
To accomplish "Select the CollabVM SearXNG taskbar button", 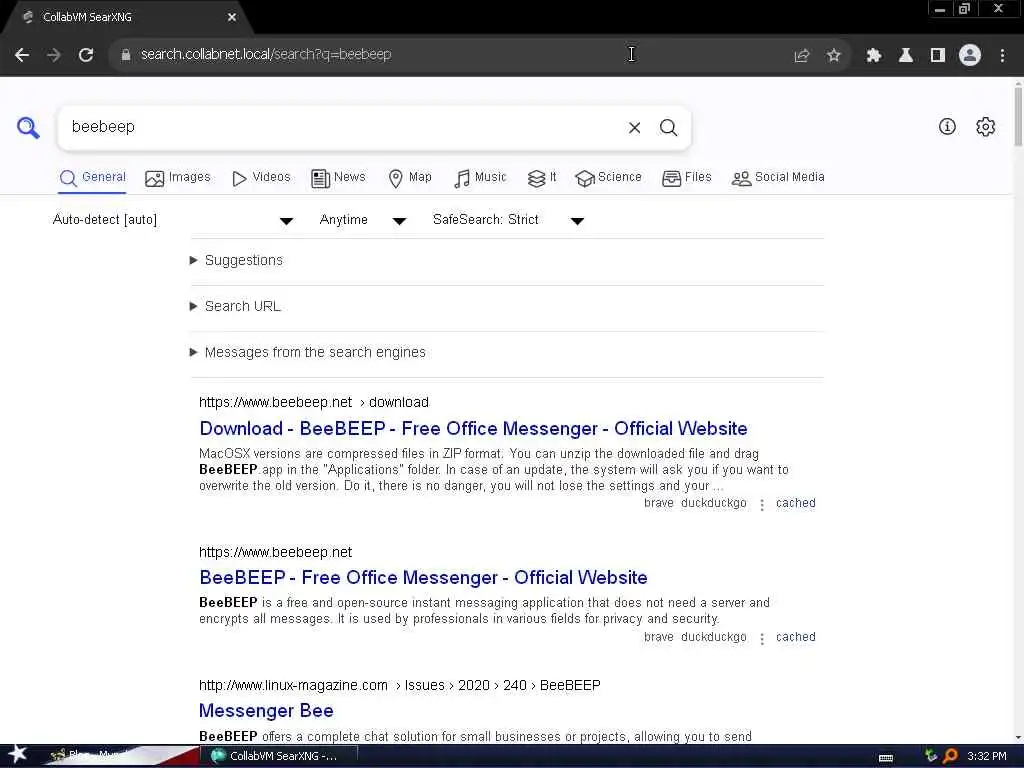I will 278,756.
